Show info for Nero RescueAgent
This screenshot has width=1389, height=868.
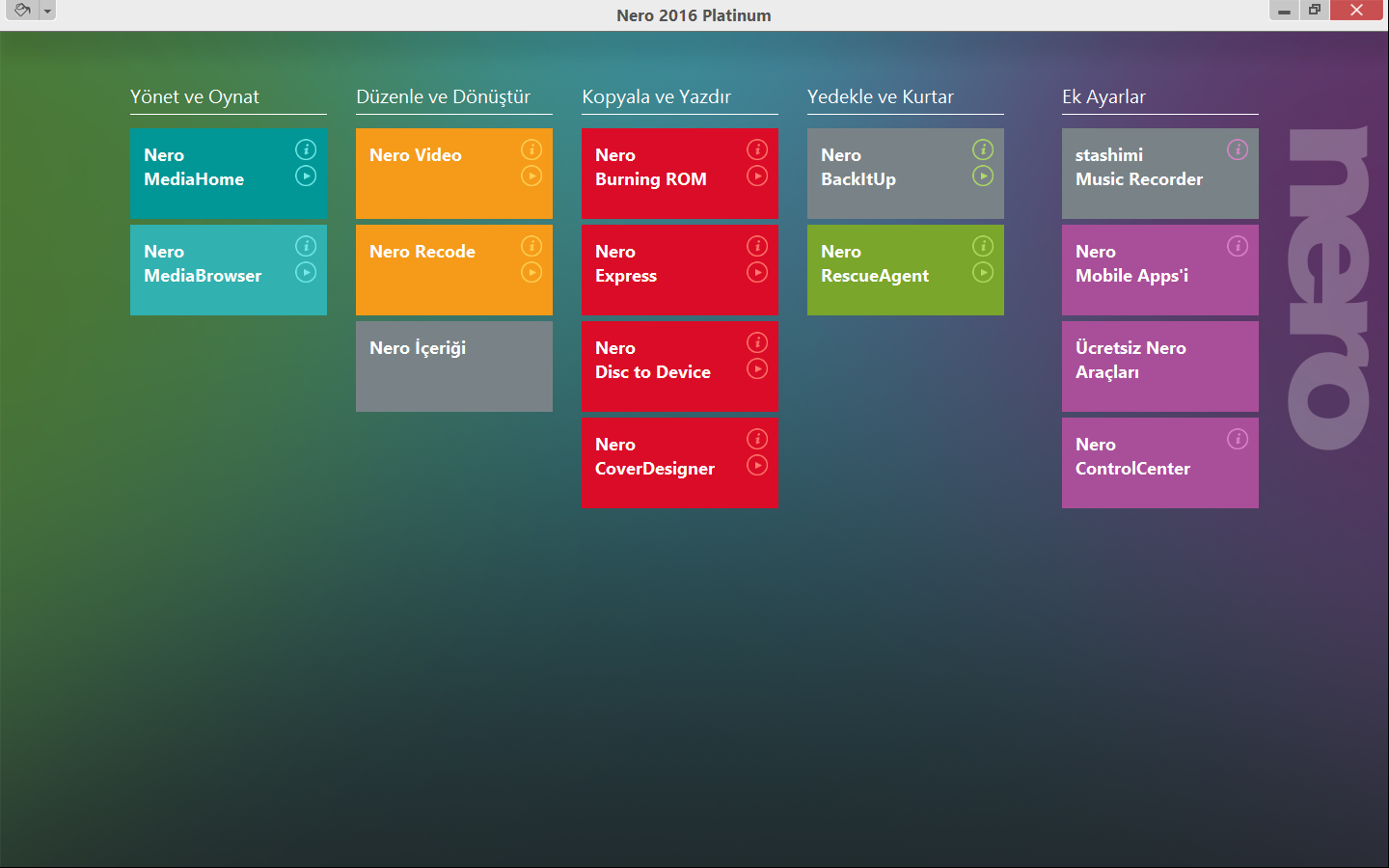(983, 246)
